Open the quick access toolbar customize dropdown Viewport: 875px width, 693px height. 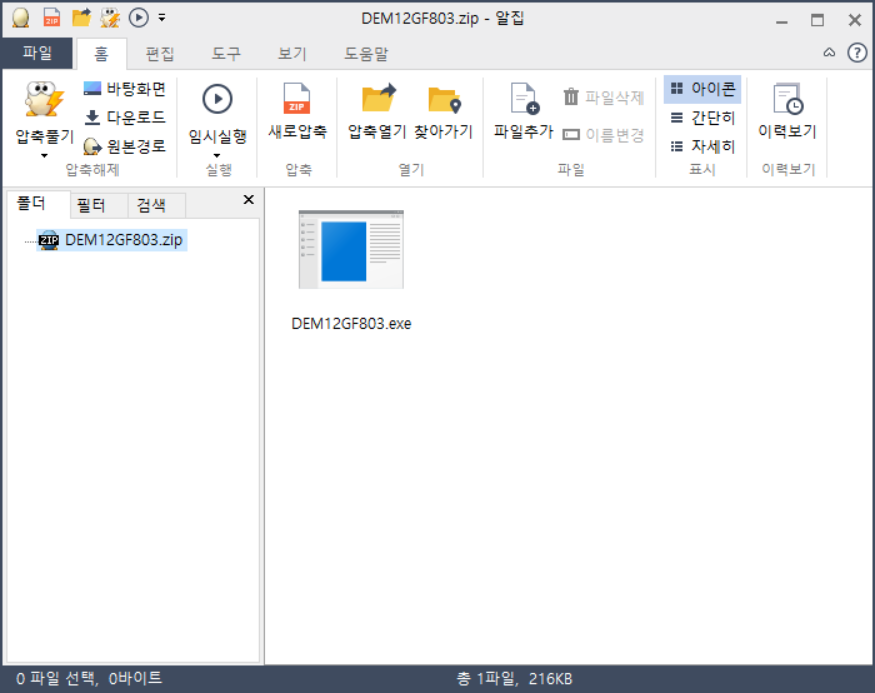coord(162,18)
